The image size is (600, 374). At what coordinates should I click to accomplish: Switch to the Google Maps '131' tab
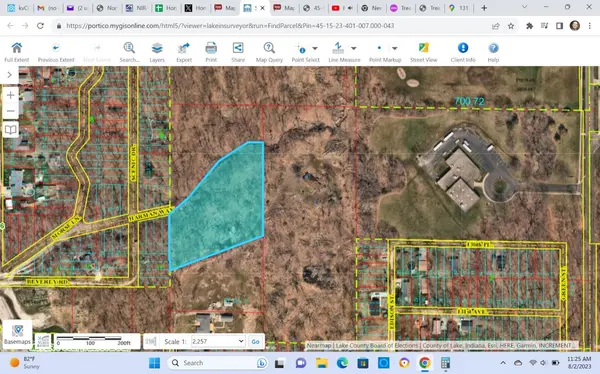[459, 8]
